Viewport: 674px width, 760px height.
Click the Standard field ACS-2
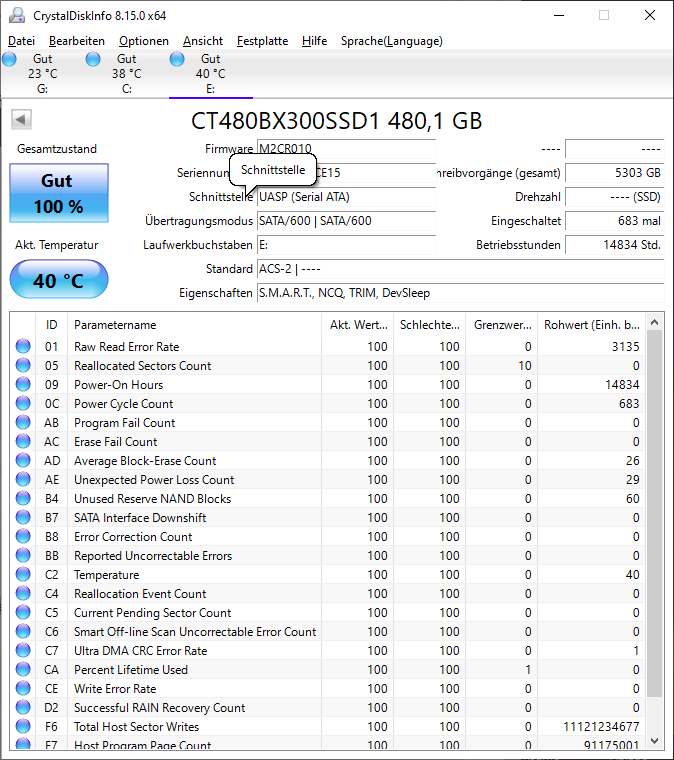click(x=460, y=269)
